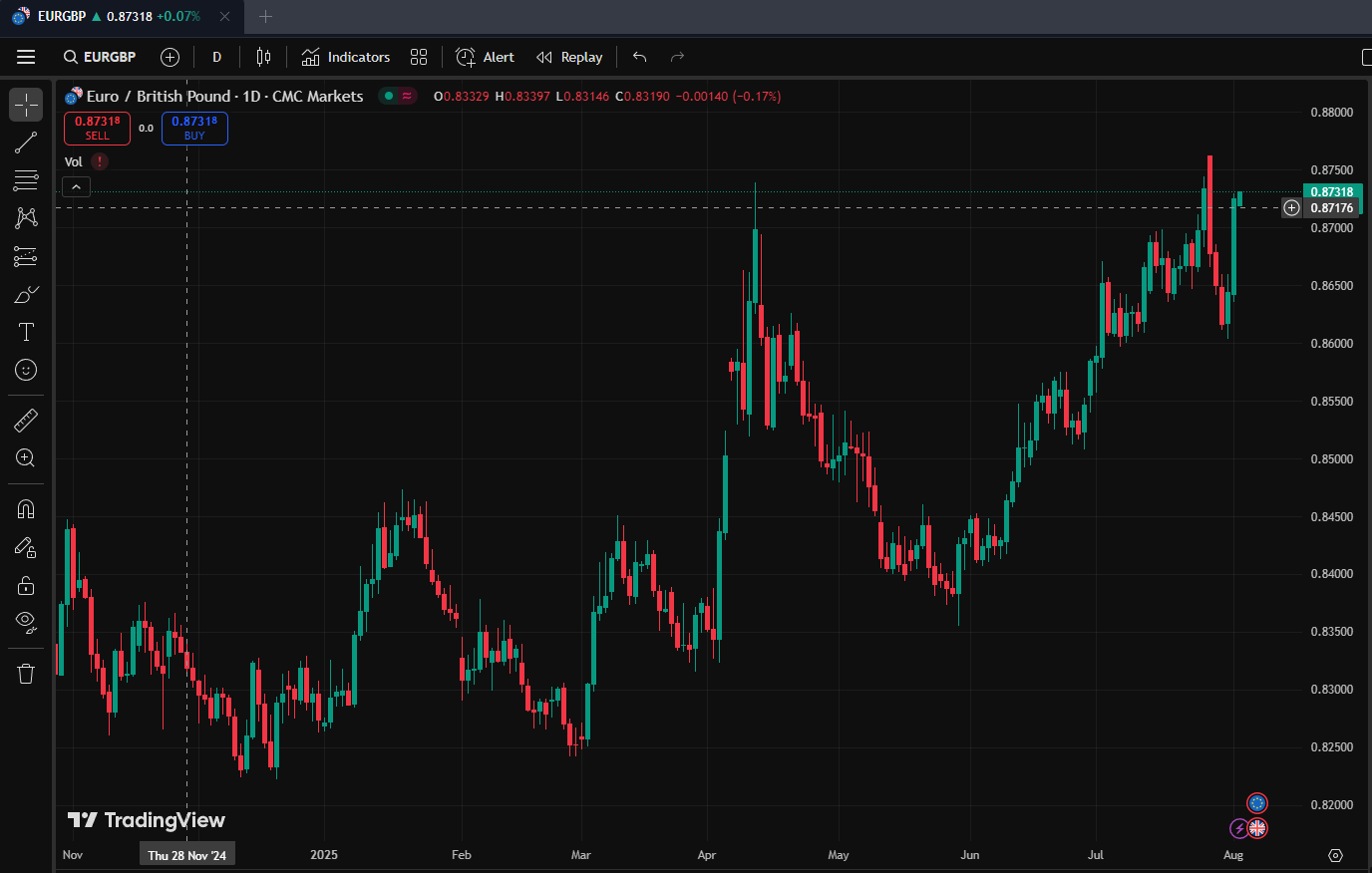Collapse the Vol indicator with its arrow
Viewport: 1372px width, 873px height.
click(76, 186)
